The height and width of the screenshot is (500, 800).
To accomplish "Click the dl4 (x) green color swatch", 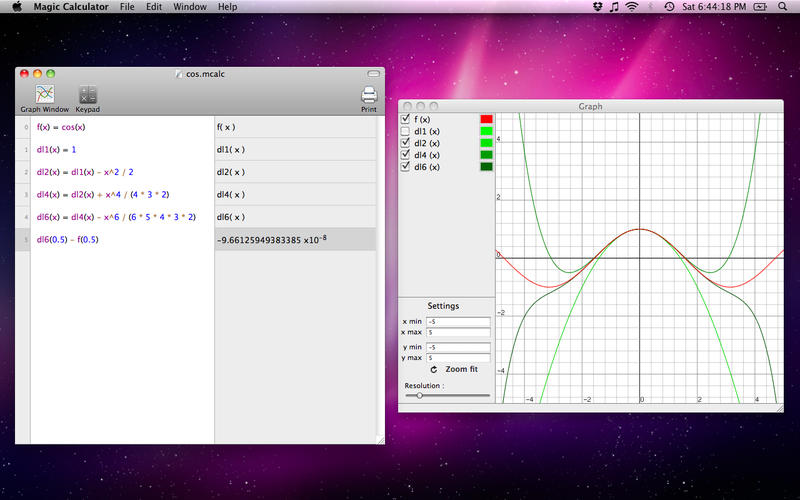I will pyautogui.click(x=486, y=154).
